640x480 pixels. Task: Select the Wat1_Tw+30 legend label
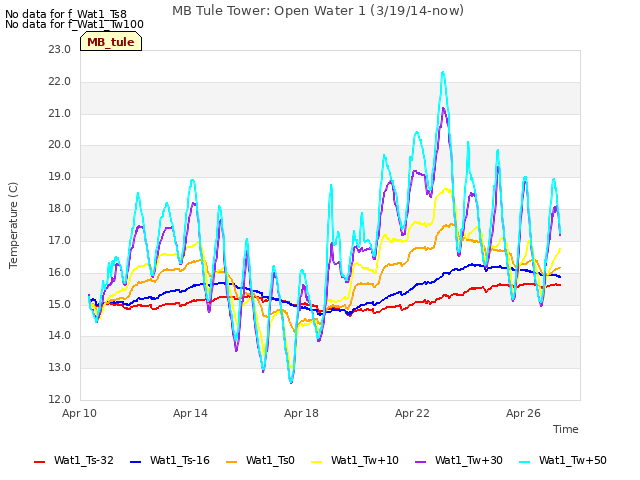(469, 460)
